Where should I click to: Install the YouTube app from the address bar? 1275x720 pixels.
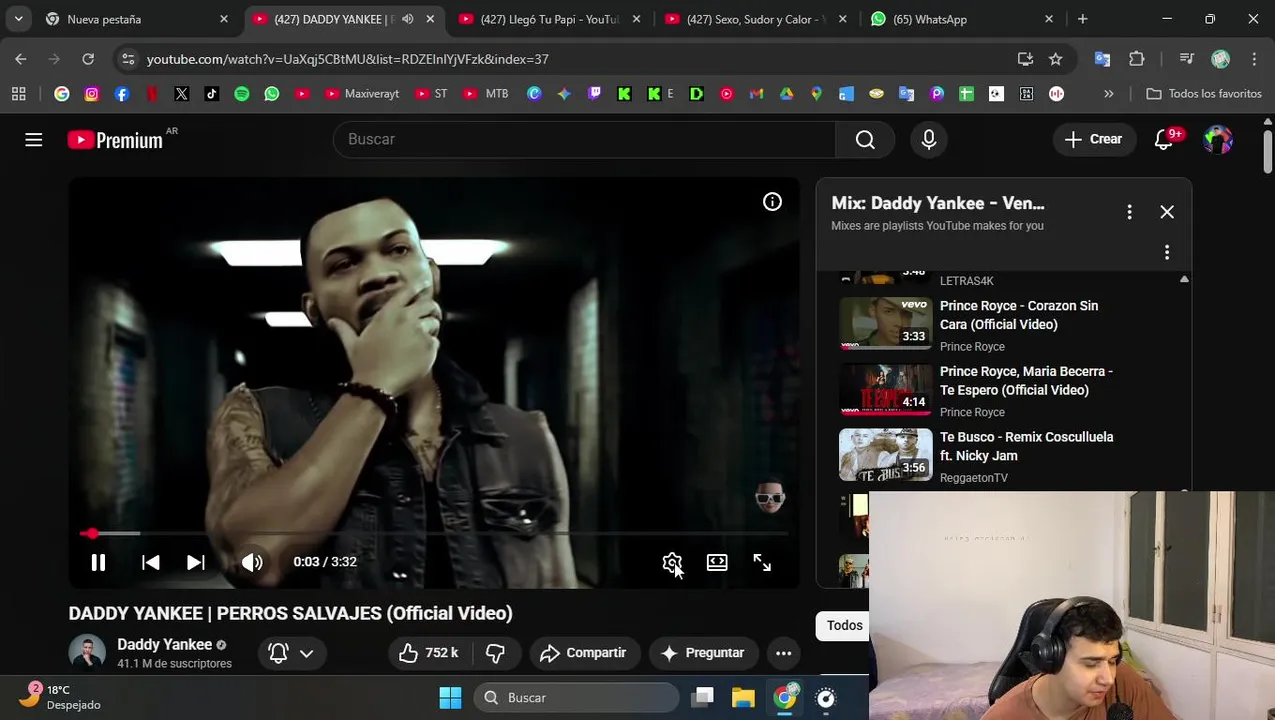pos(1025,59)
